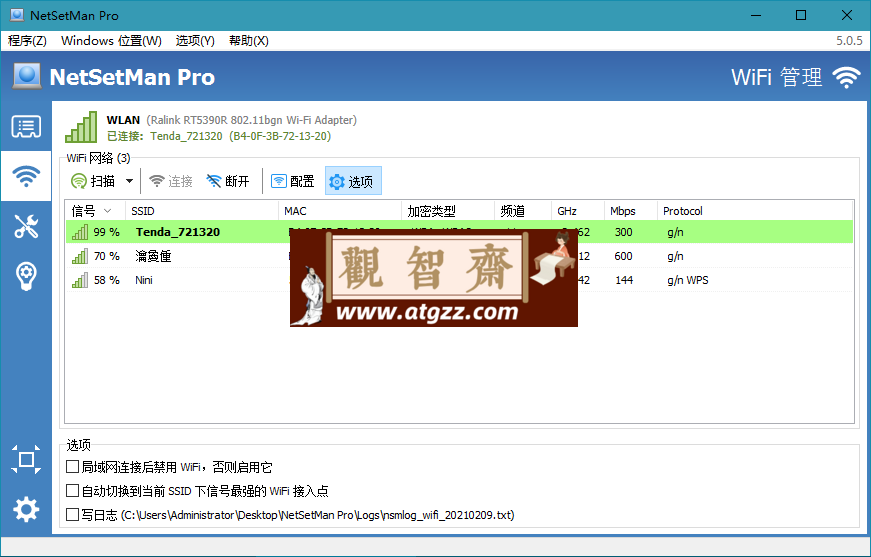Select the Tenda_721320 network row
The width and height of the screenshot is (871, 557).
[459, 232]
